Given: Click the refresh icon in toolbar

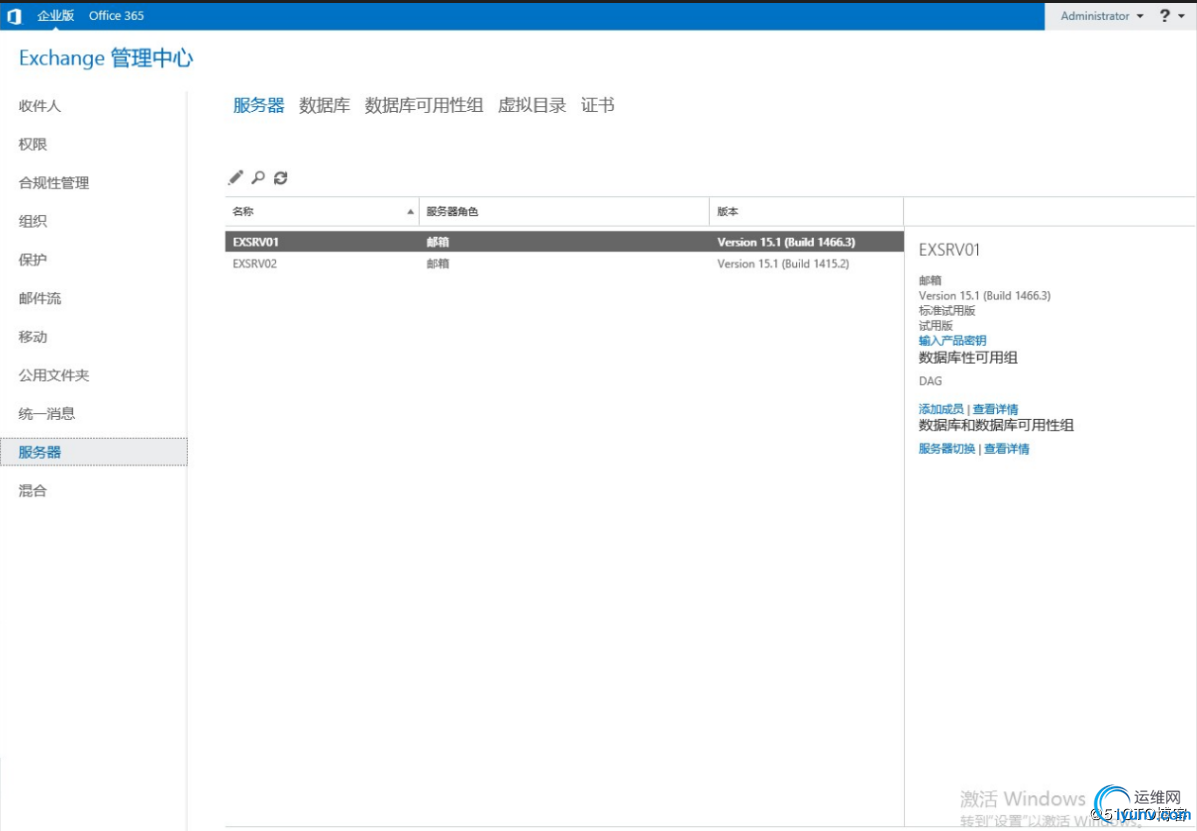Looking at the screenshot, I should [x=281, y=178].
